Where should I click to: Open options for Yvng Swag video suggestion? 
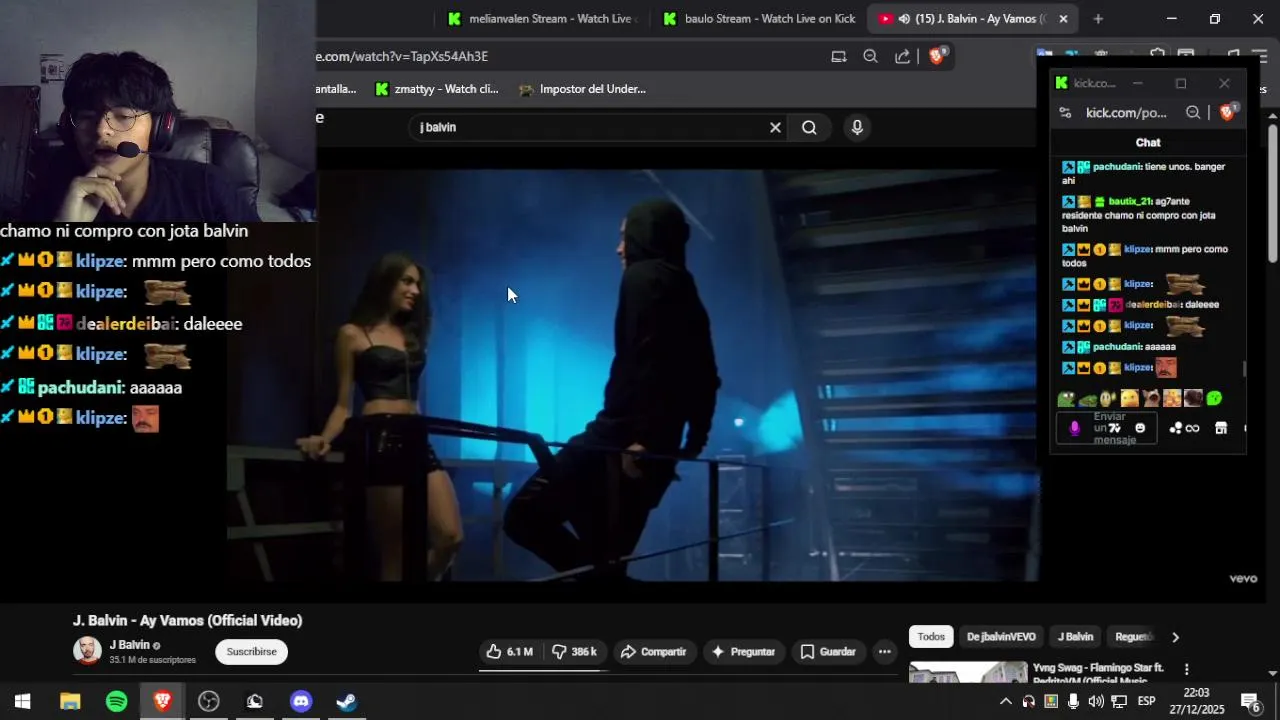pos(1187,669)
